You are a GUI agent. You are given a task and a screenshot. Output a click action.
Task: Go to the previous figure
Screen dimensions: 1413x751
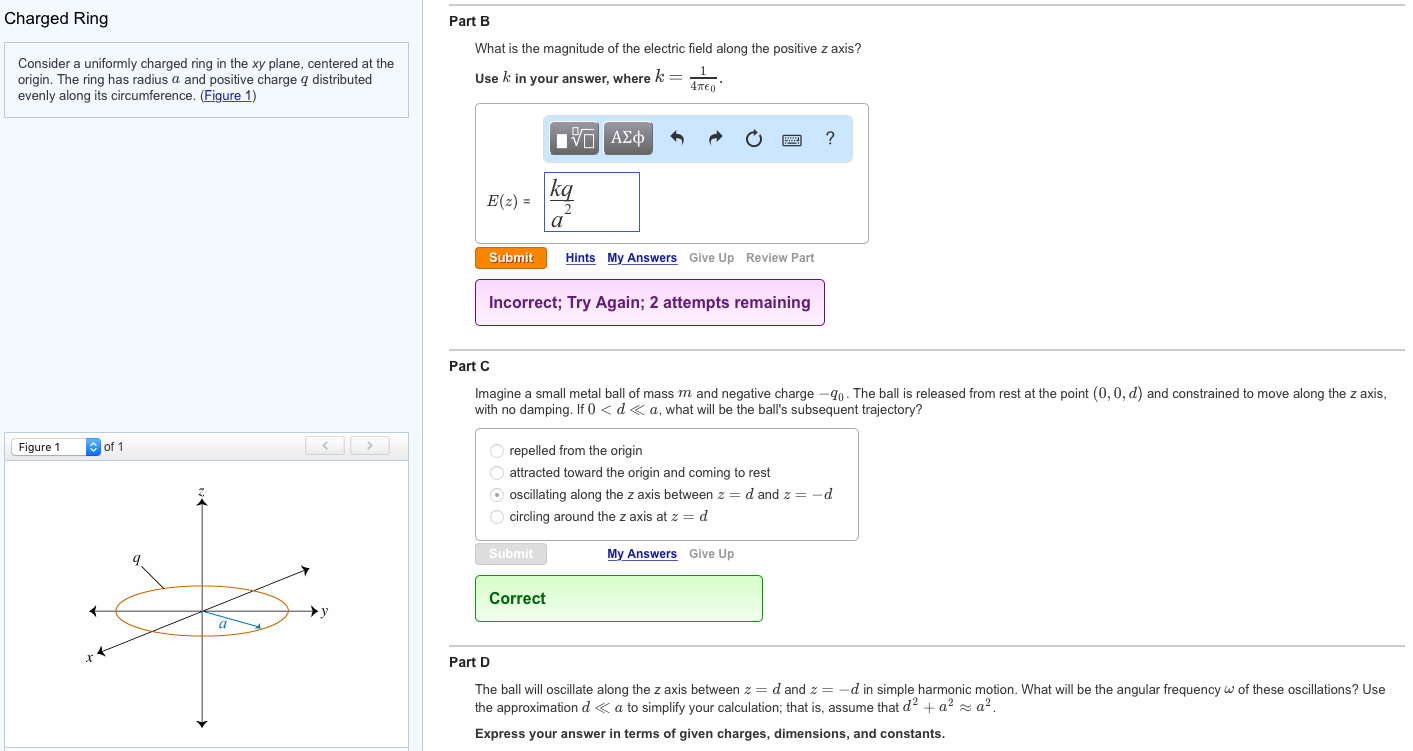click(324, 445)
